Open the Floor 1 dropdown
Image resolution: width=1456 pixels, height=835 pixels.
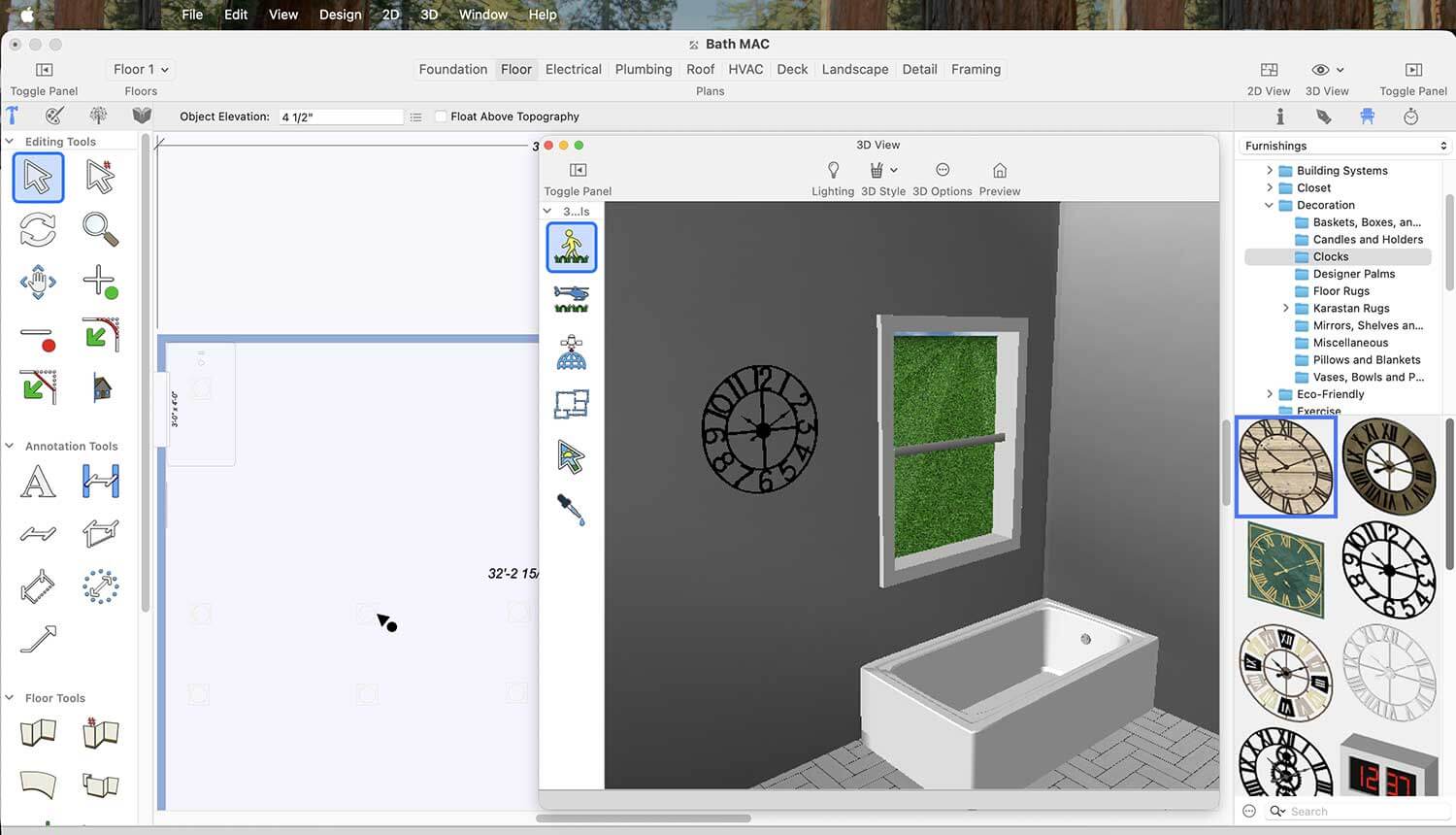141,70
